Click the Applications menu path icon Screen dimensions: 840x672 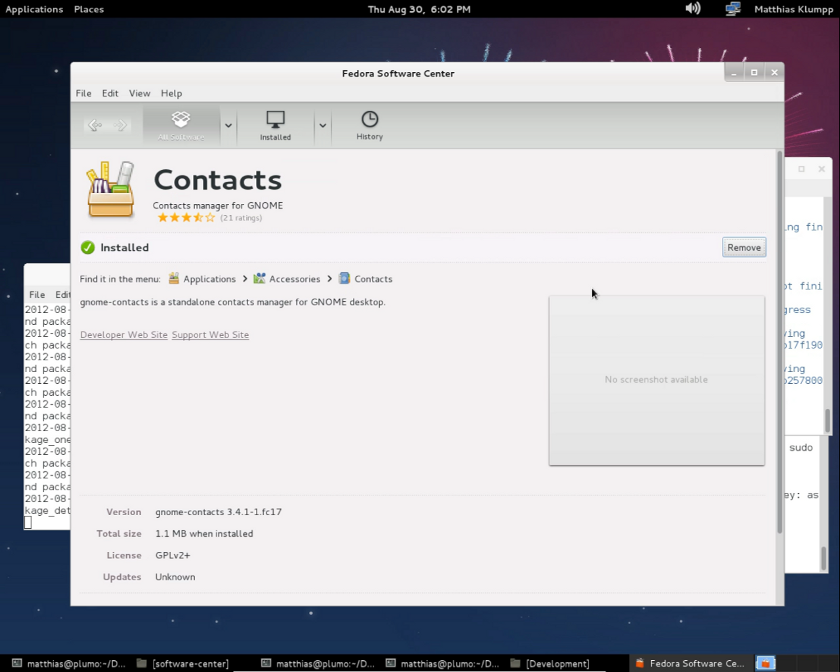coord(174,279)
